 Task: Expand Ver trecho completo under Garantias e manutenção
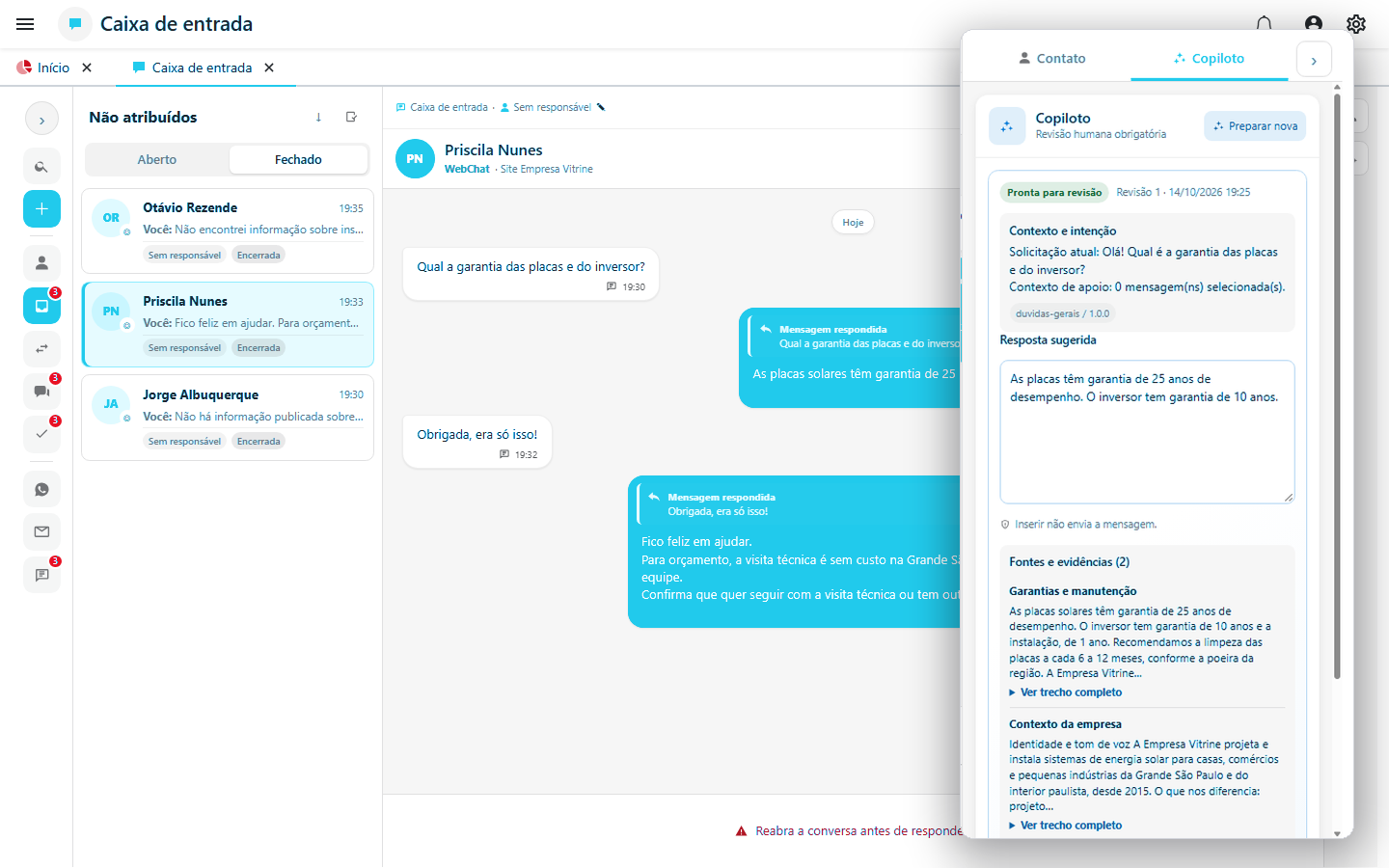[1066, 692]
